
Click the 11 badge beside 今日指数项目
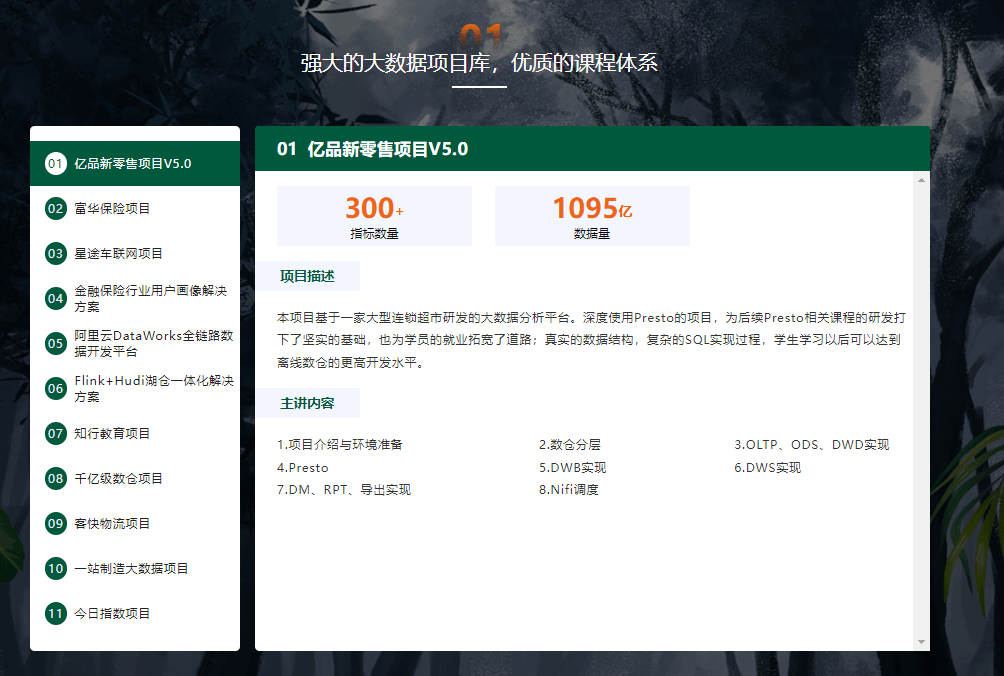[x=56, y=613]
